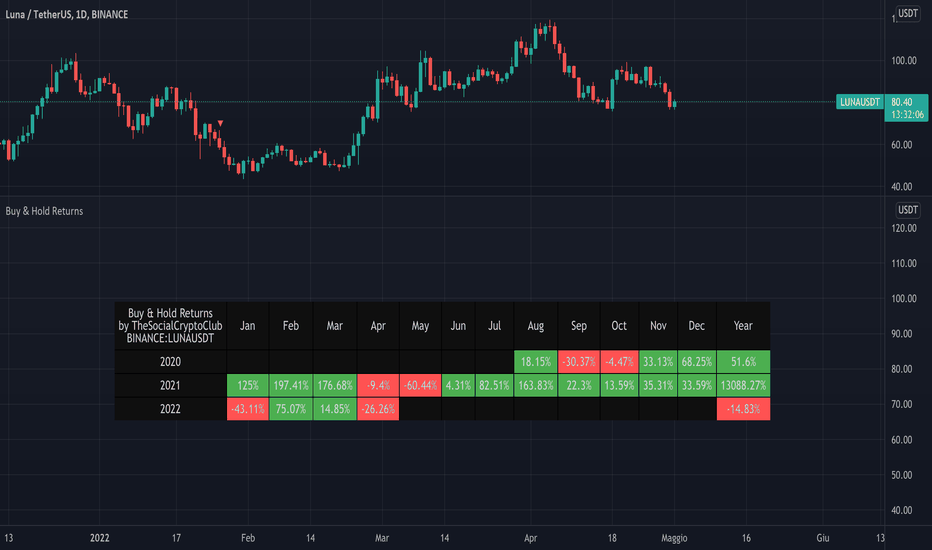
Task: Click the 100.00 level on upper price scale
Action: pyautogui.click(x=903, y=61)
